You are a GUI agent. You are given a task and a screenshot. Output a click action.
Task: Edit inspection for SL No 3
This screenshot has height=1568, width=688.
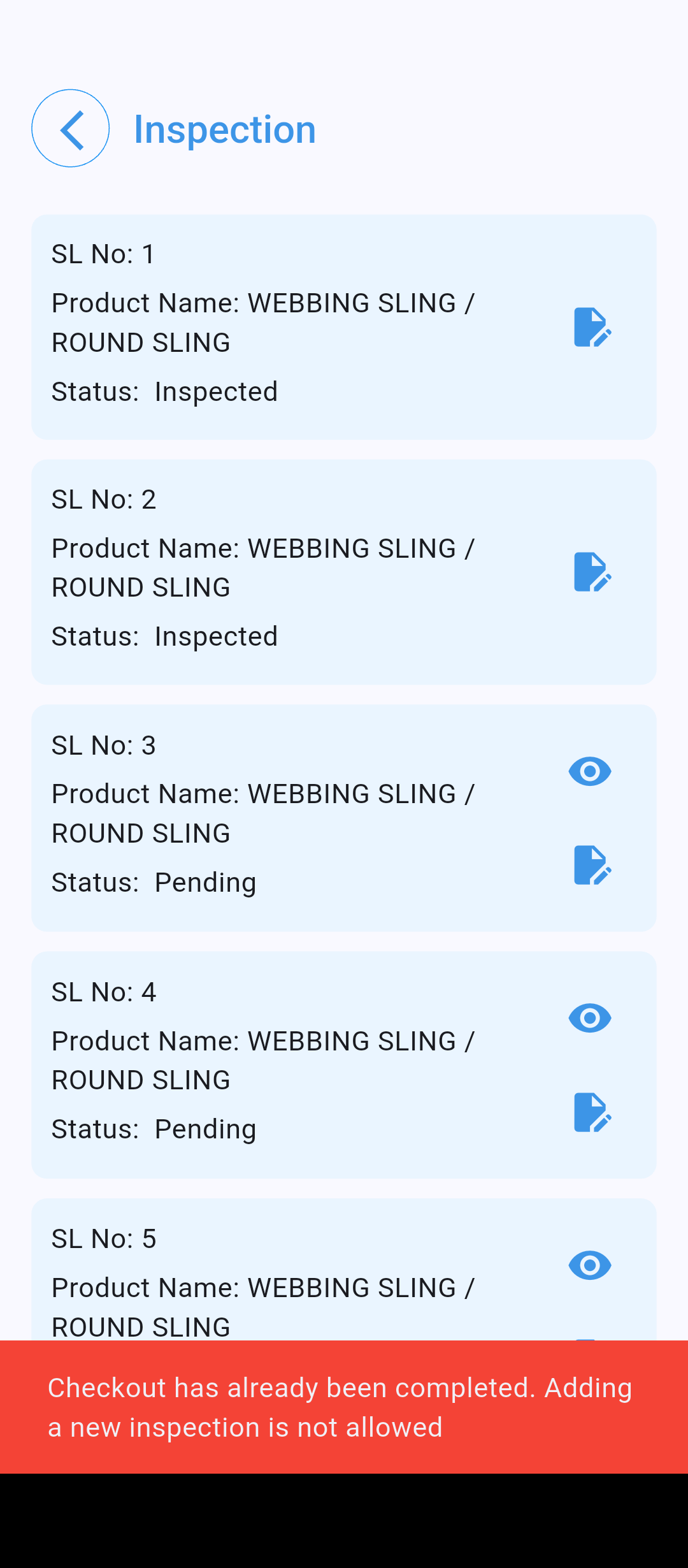click(x=592, y=865)
